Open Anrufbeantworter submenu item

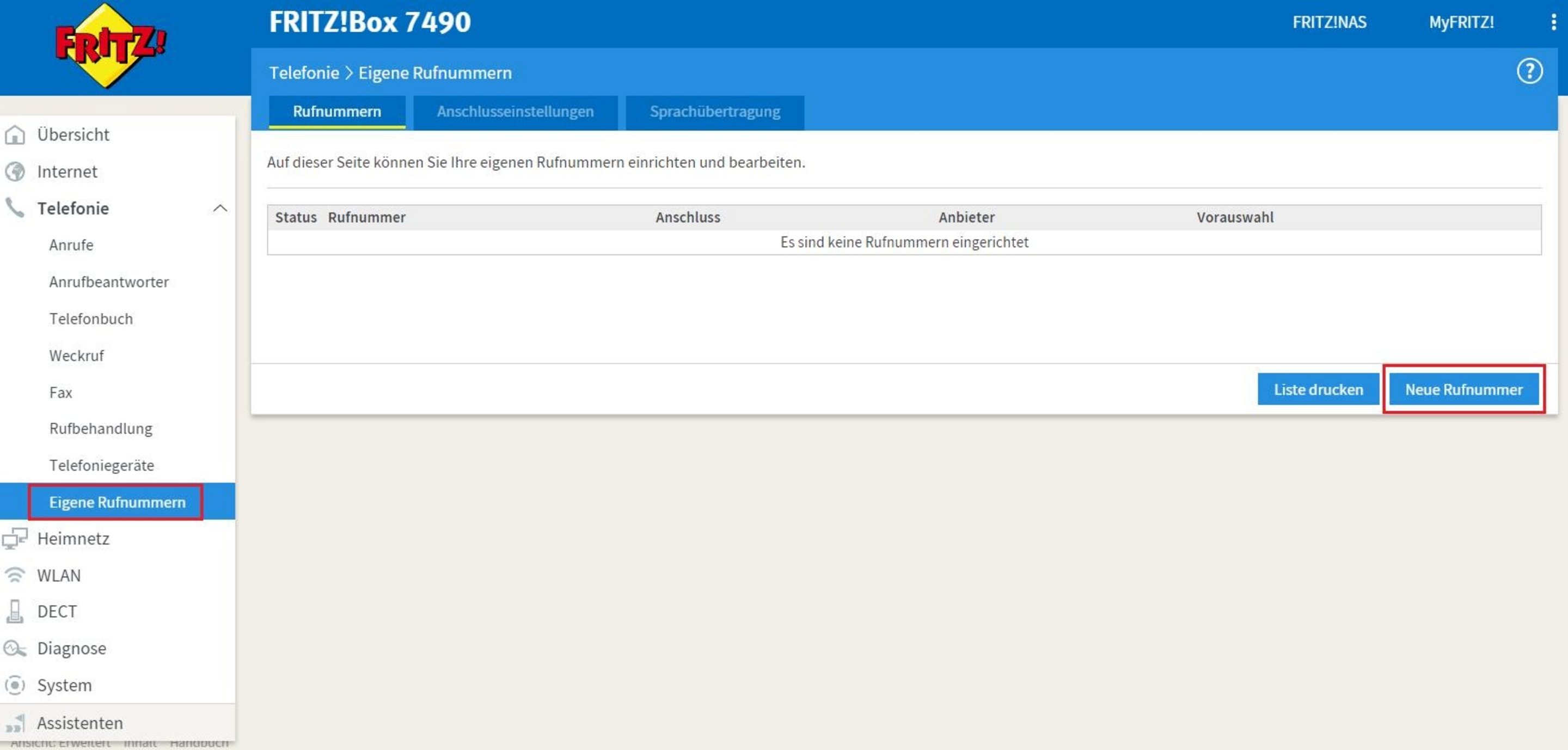click(x=109, y=282)
